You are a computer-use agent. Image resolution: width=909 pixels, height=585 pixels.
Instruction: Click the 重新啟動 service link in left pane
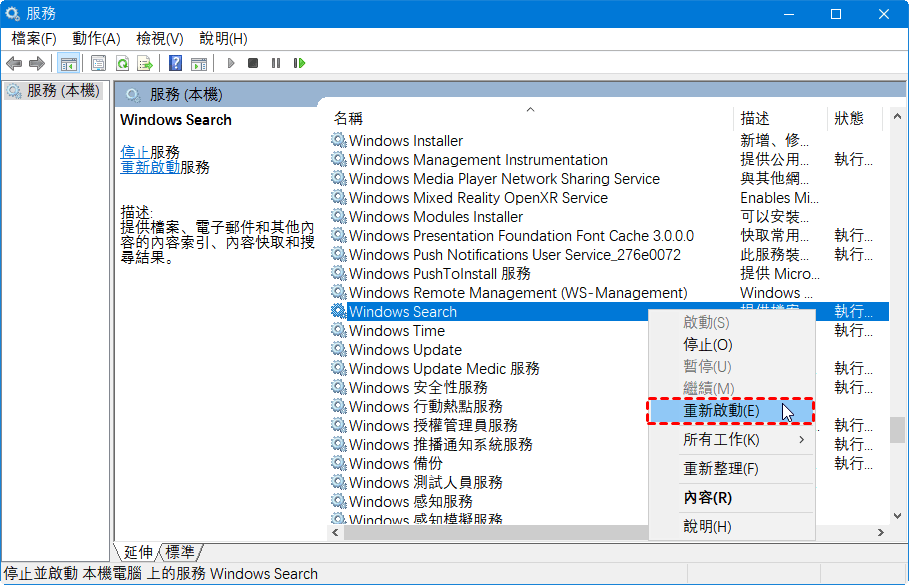pos(150,168)
